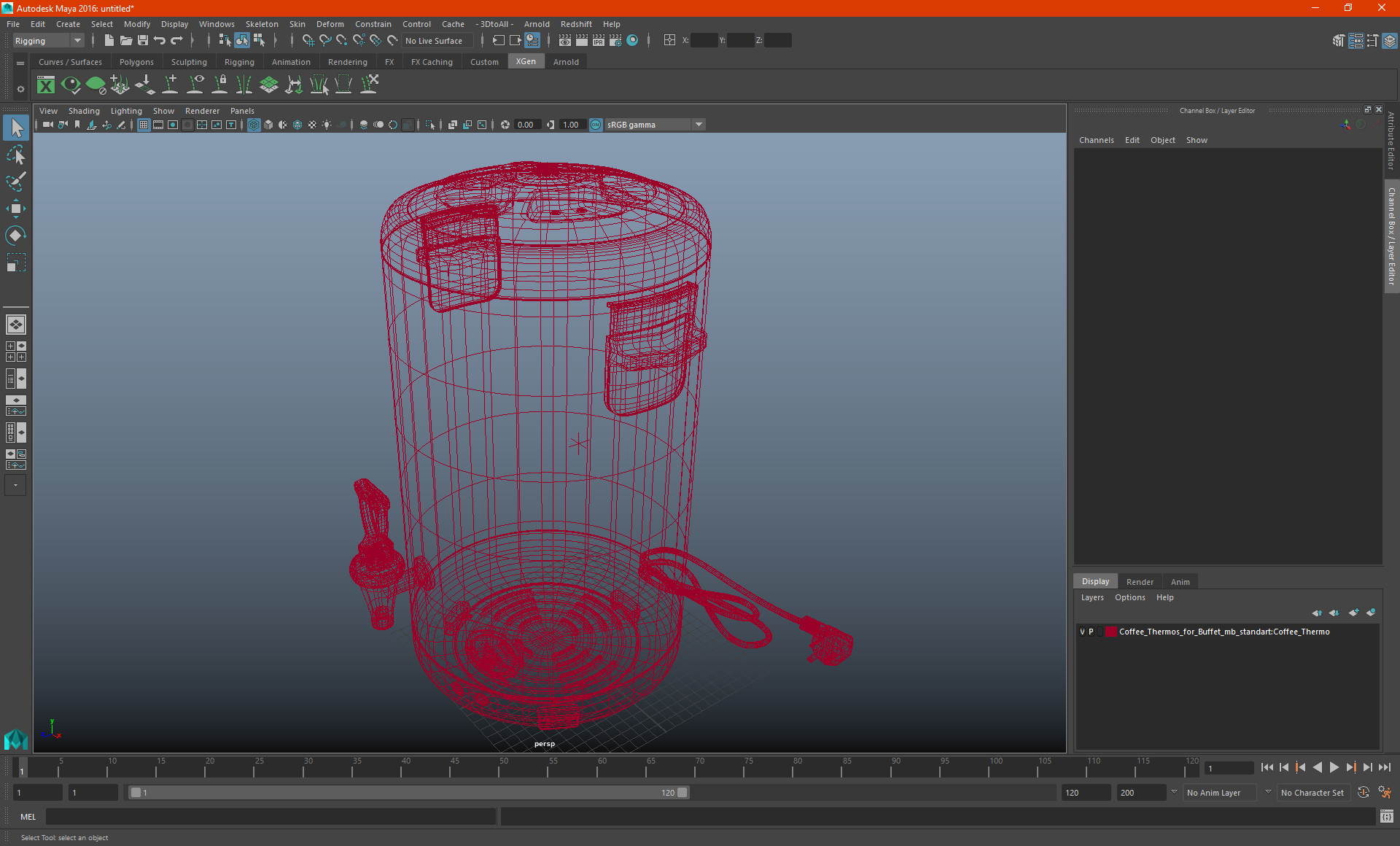This screenshot has width=1400, height=846.
Task: Click the Display tab in Channel Box
Action: click(x=1095, y=580)
